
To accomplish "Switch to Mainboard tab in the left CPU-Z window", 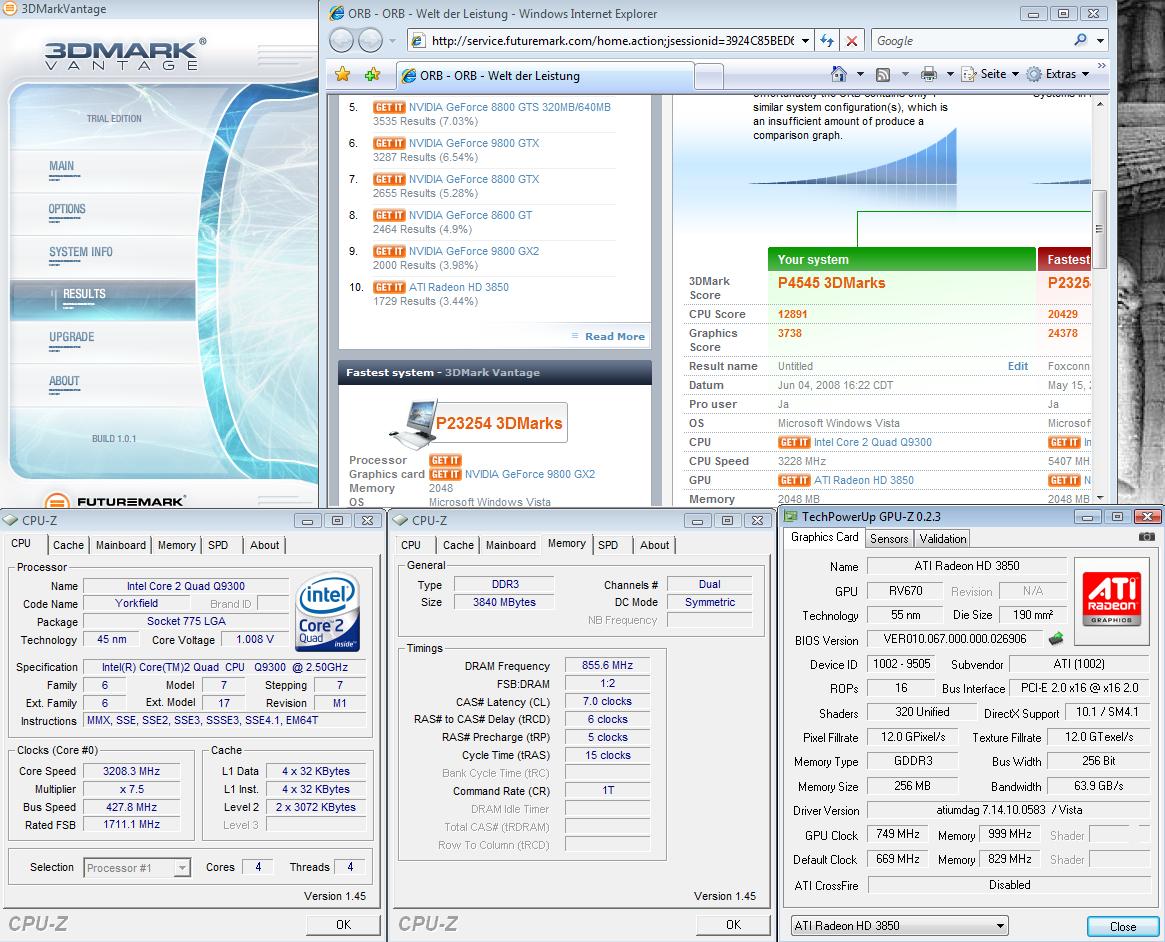I will click(121, 545).
